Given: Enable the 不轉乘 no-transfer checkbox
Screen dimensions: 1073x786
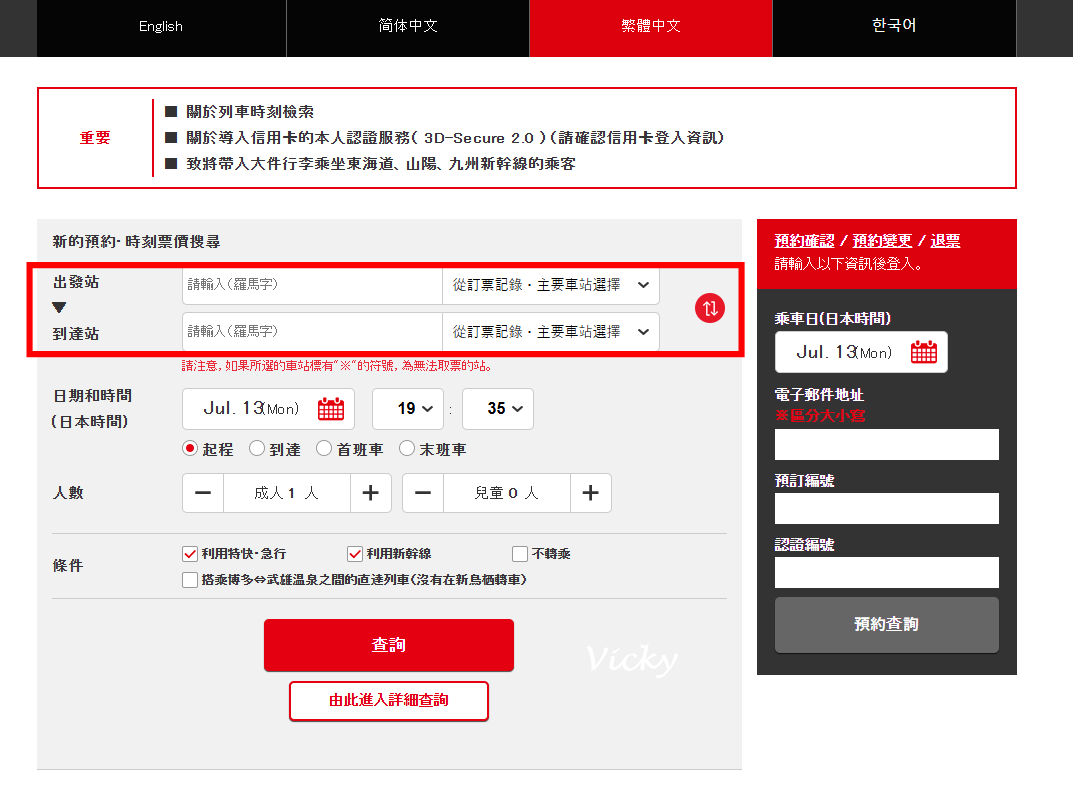Looking at the screenshot, I should [520, 553].
